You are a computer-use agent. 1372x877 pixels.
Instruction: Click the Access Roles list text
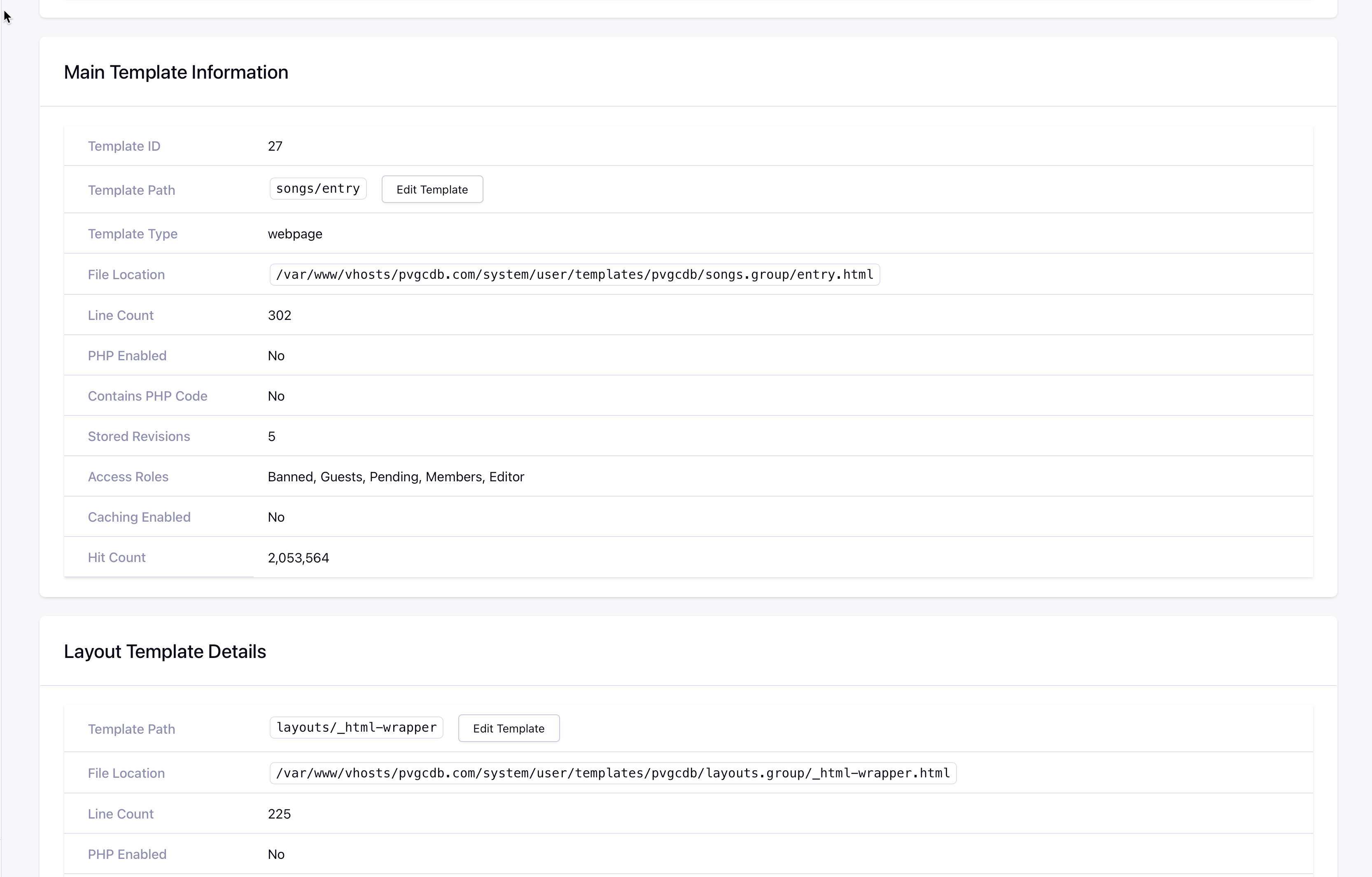pyautogui.click(x=395, y=476)
